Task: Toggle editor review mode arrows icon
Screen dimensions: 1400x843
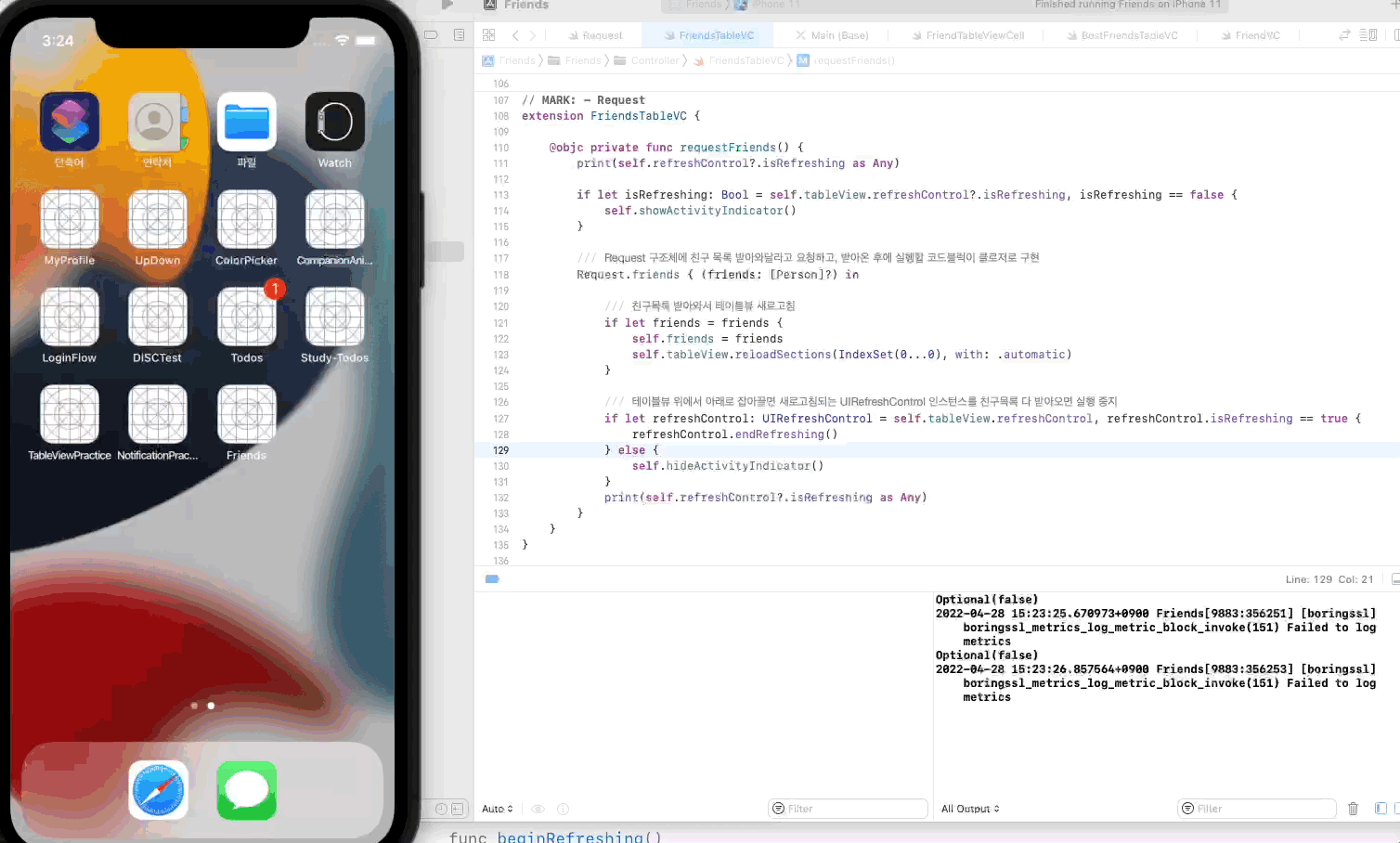Action: coord(1344,35)
